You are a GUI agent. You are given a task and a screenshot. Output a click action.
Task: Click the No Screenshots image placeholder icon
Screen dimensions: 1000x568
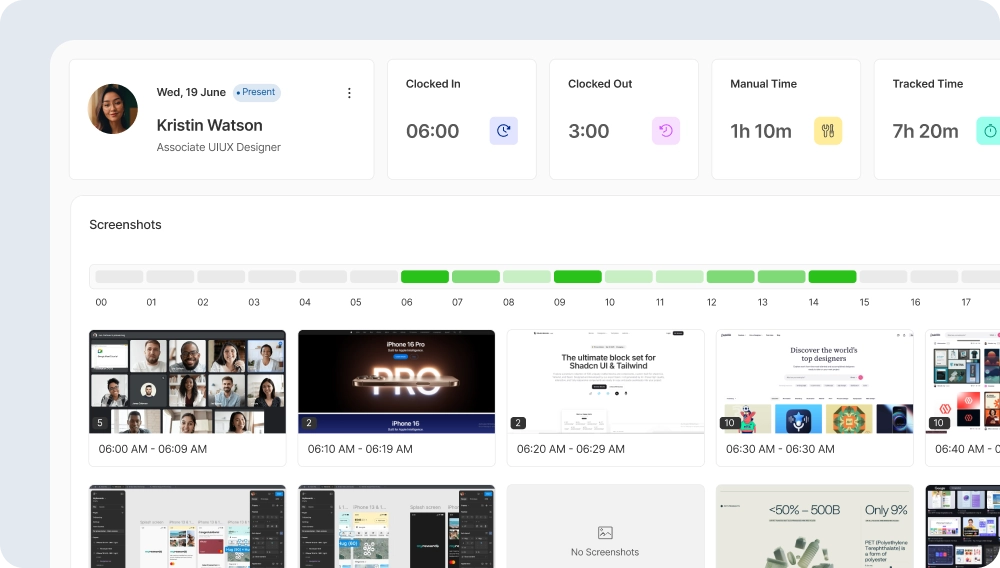[x=605, y=533]
